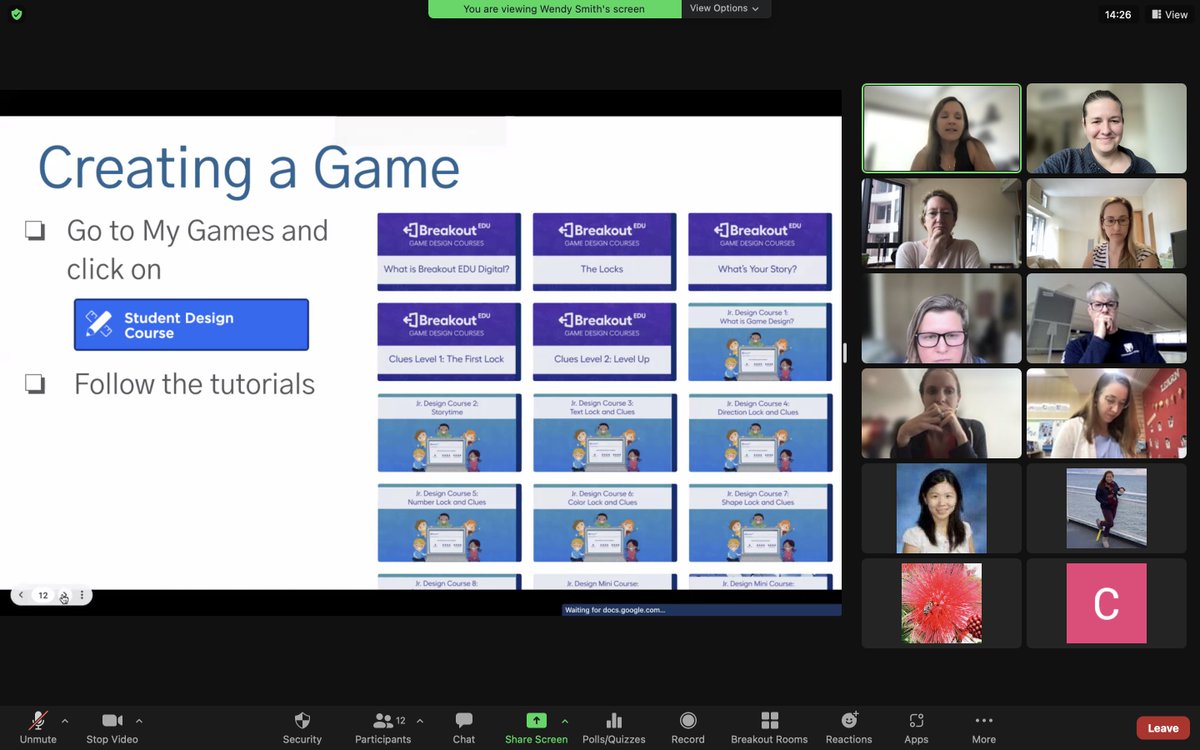Click the pencil icon on Student Design Course
Screen dimensions: 1200x750
point(99,323)
